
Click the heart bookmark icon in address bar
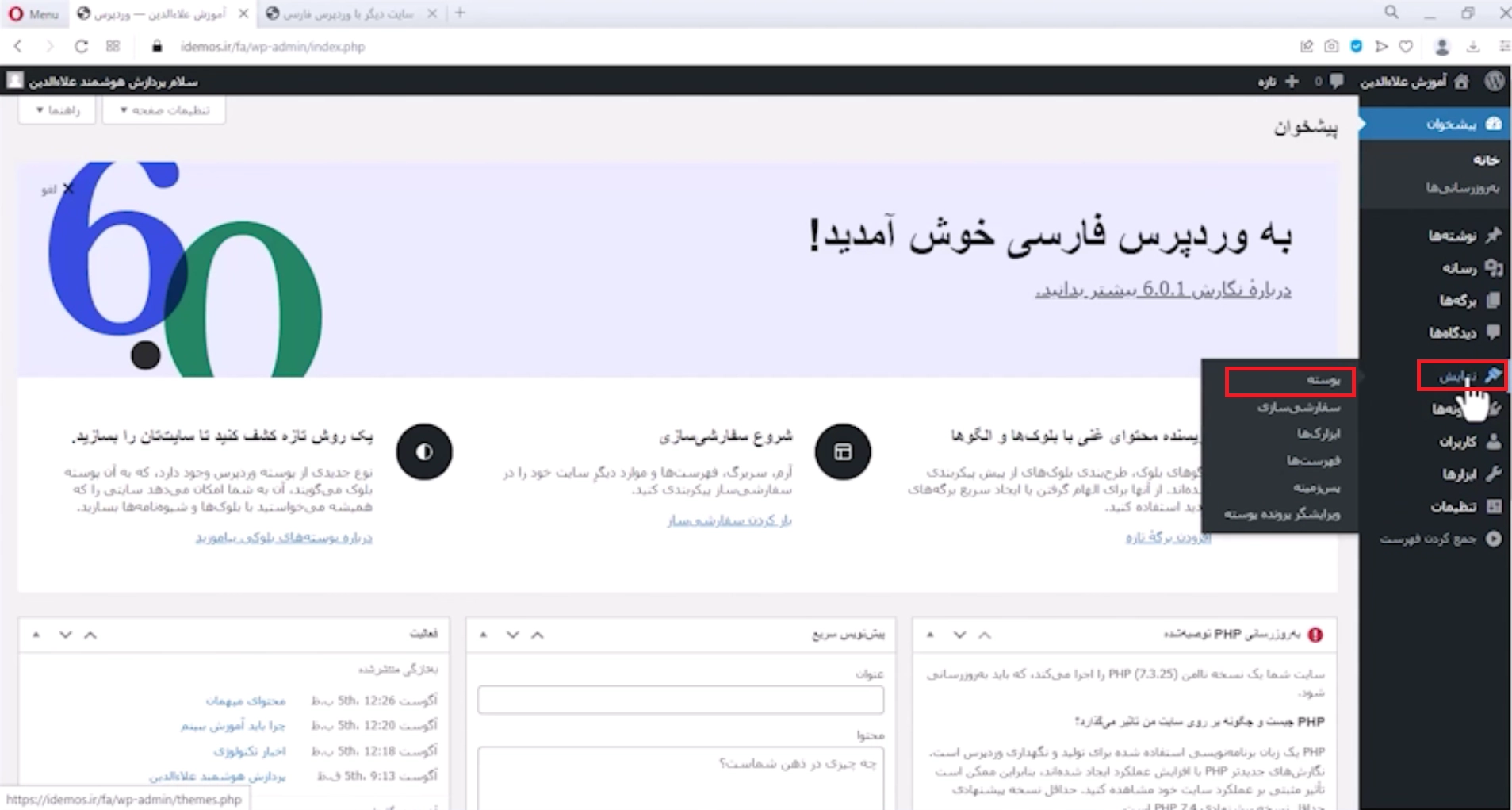[1406, 47]
